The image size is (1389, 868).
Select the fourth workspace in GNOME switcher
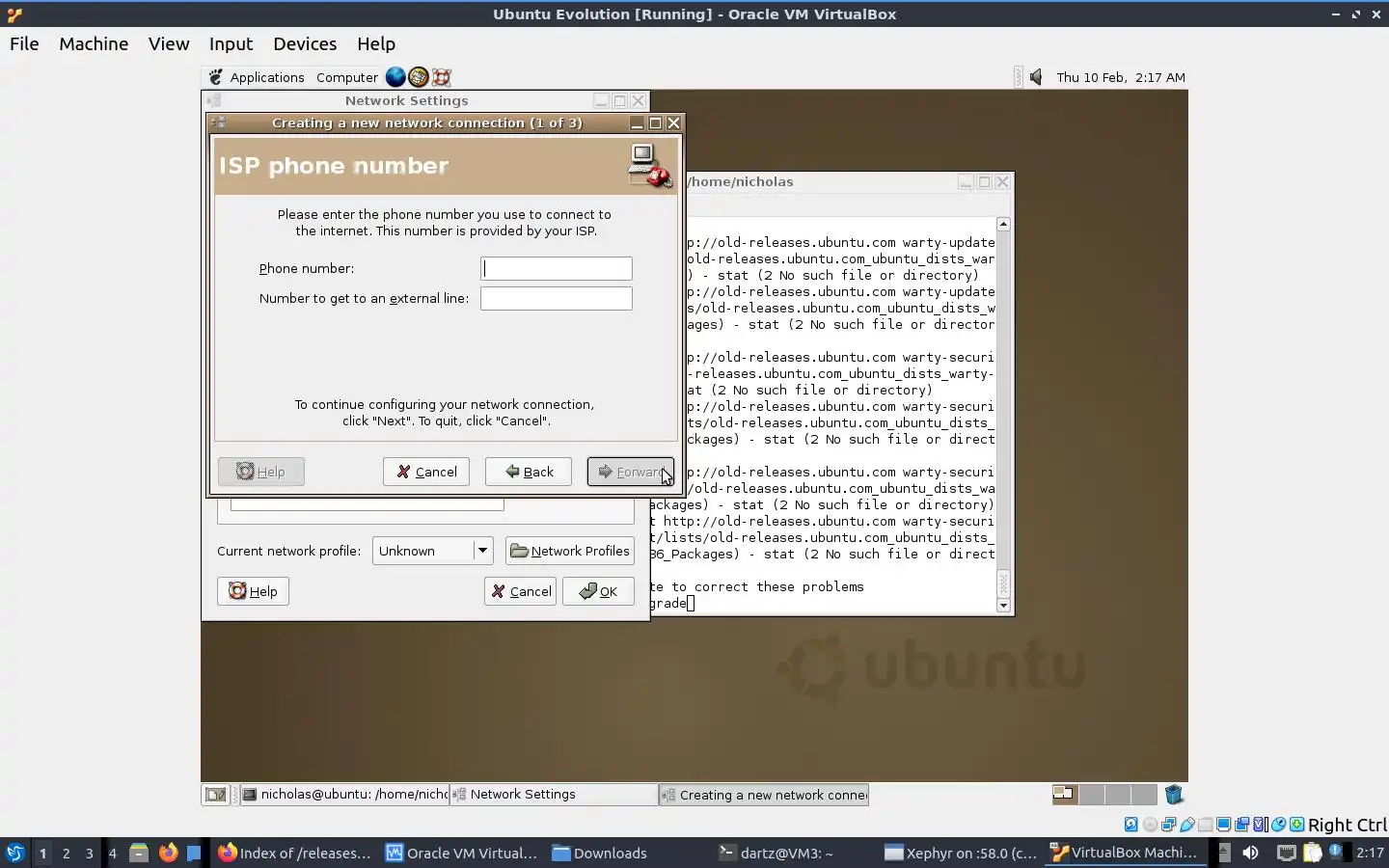pyautogui.click(x=1144, y=795)
